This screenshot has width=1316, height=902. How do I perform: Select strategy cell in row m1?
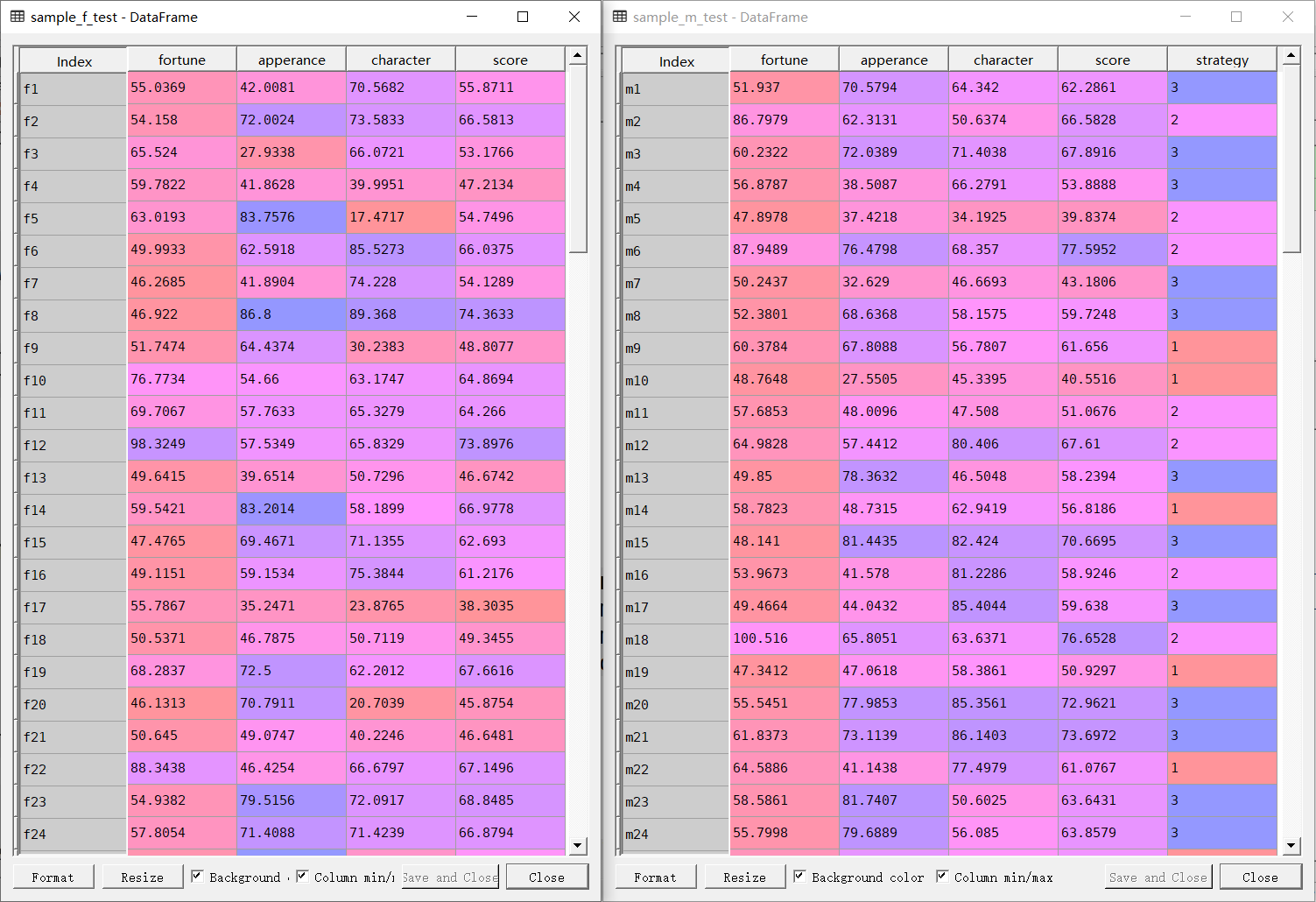pyautogui.click(x=1222, y=88)
